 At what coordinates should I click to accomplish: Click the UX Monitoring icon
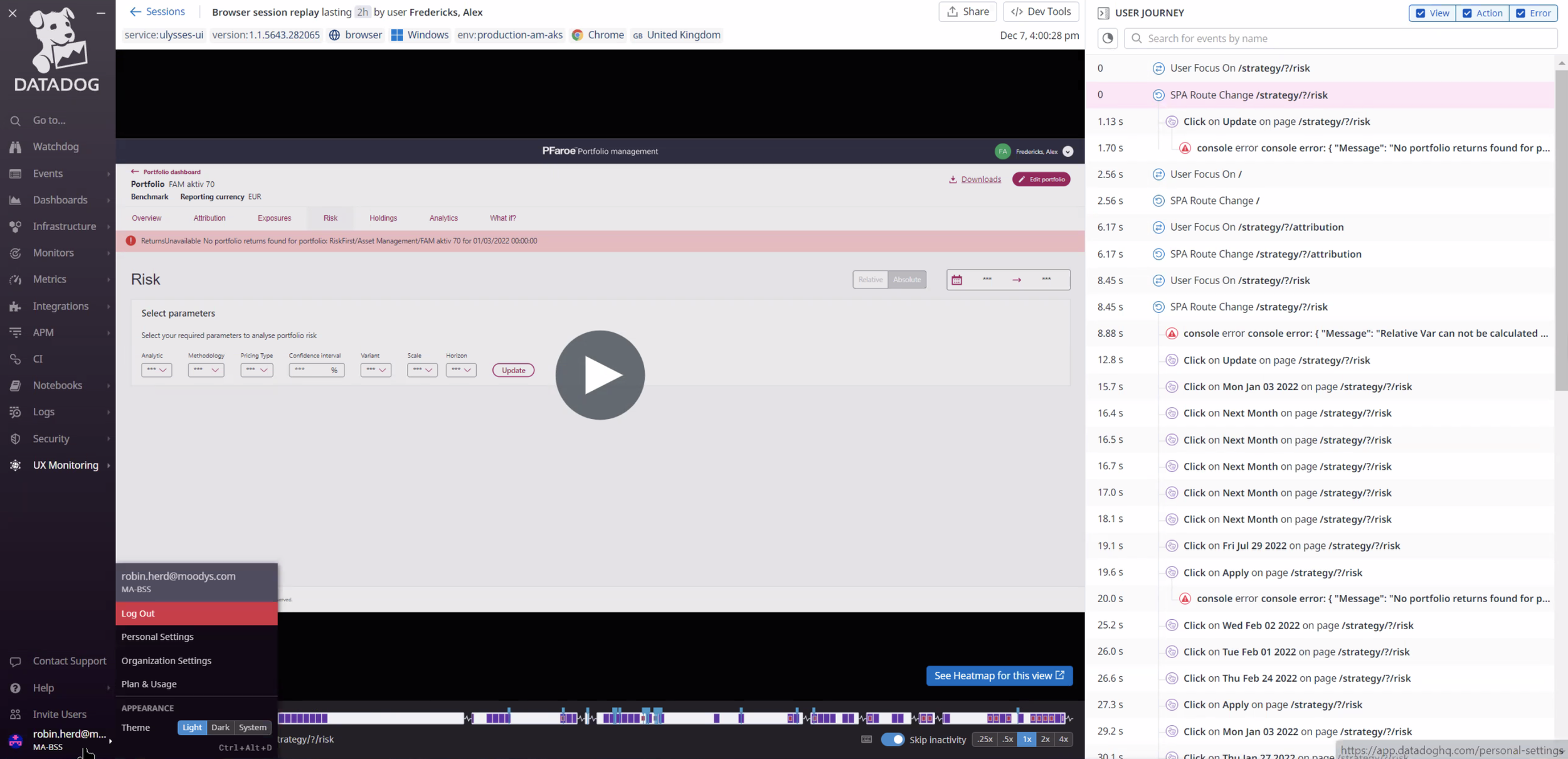click(x=16, y=465)
